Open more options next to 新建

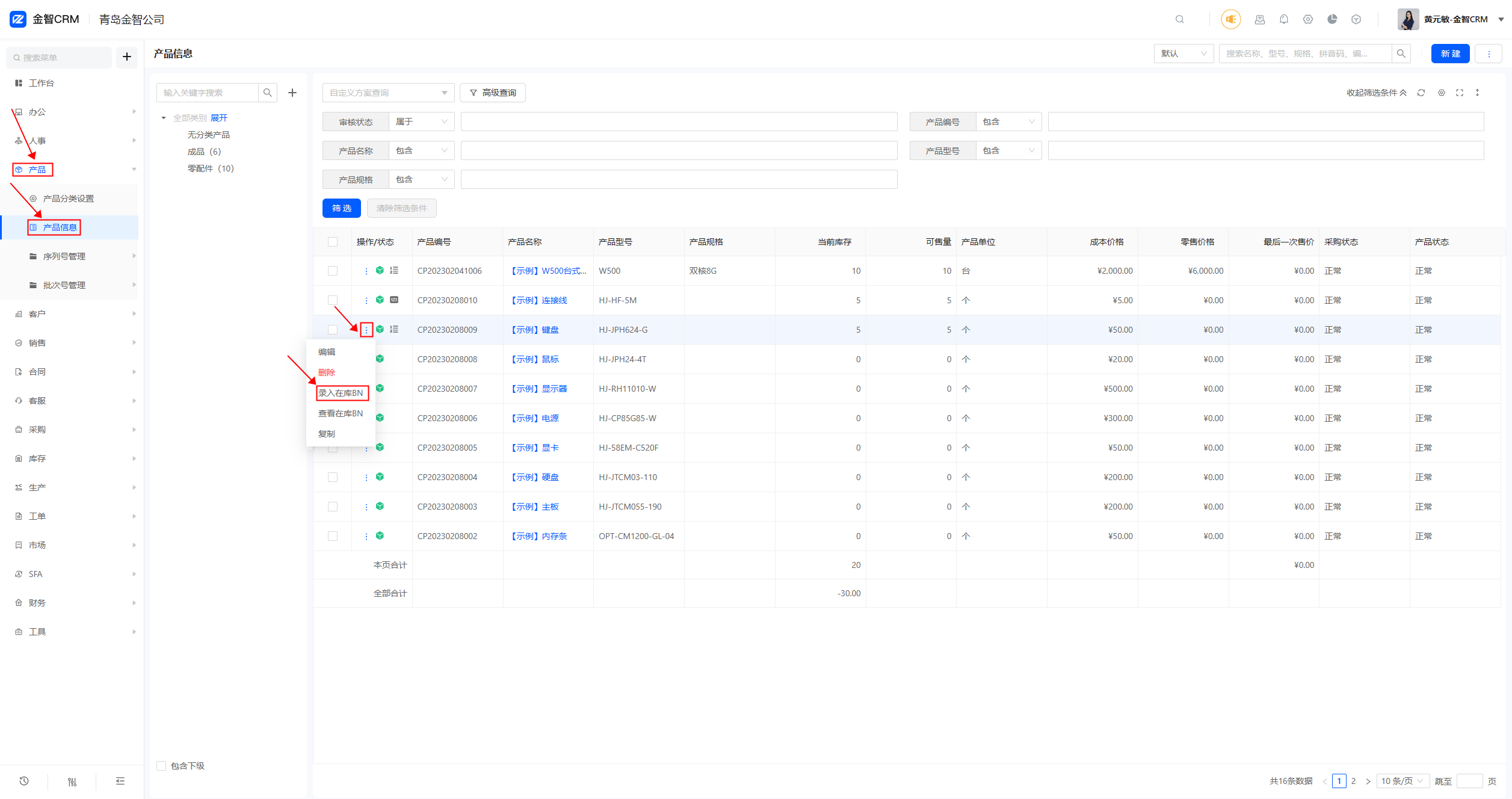click(1489, 54)
